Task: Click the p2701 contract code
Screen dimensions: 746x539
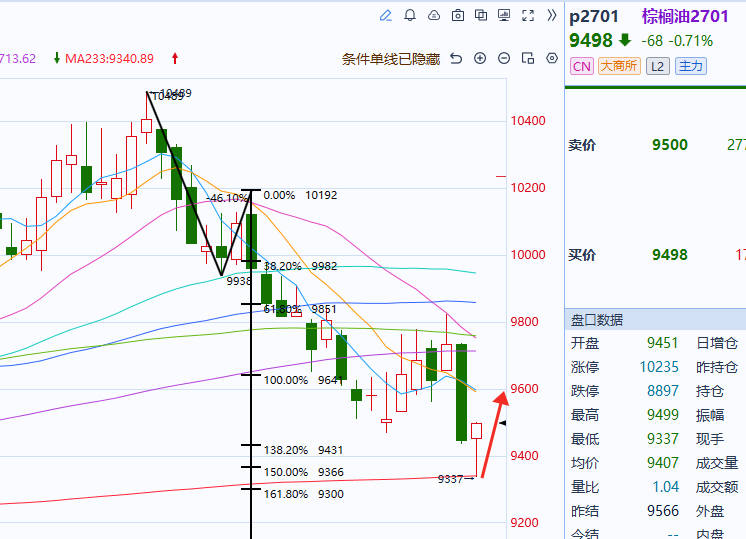Action: [x=594, y=17]
